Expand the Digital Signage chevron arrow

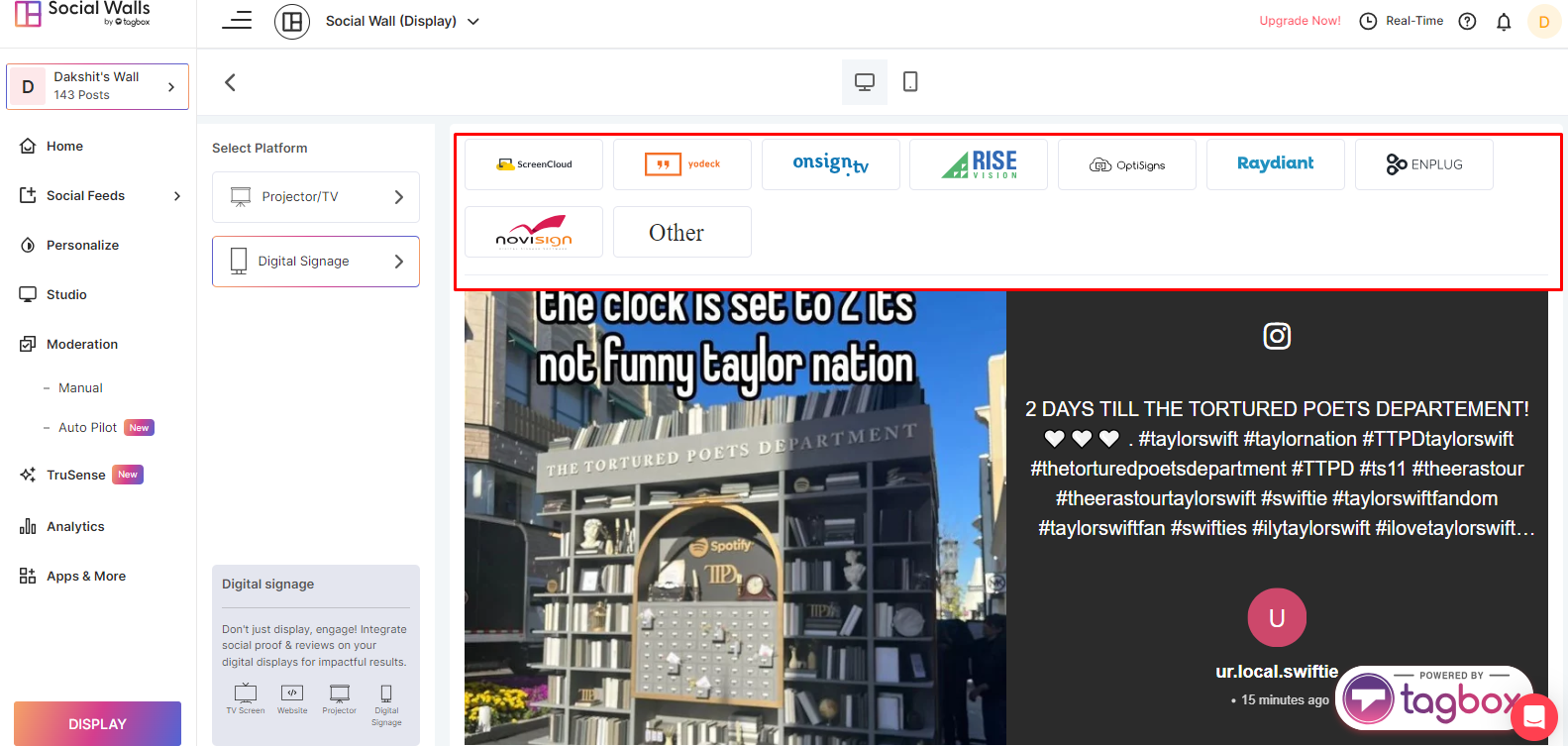click(x=399, y=262)
